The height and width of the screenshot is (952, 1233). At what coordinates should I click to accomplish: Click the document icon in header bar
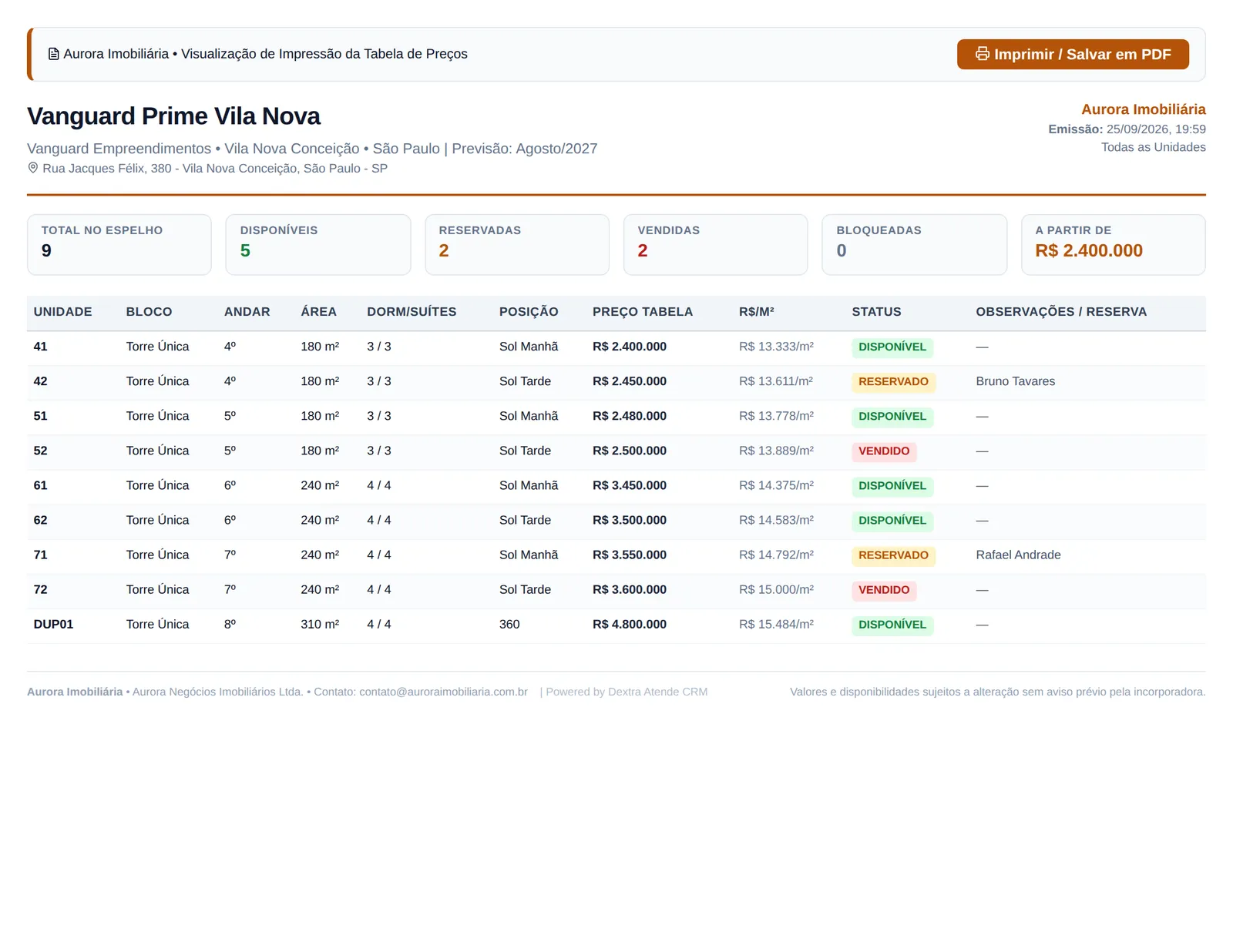click(53, 54)
